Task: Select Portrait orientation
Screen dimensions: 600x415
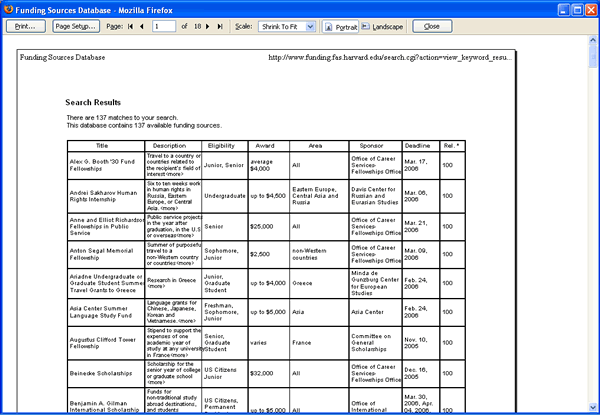Action: pyautogui.click(x=341, y=27)
